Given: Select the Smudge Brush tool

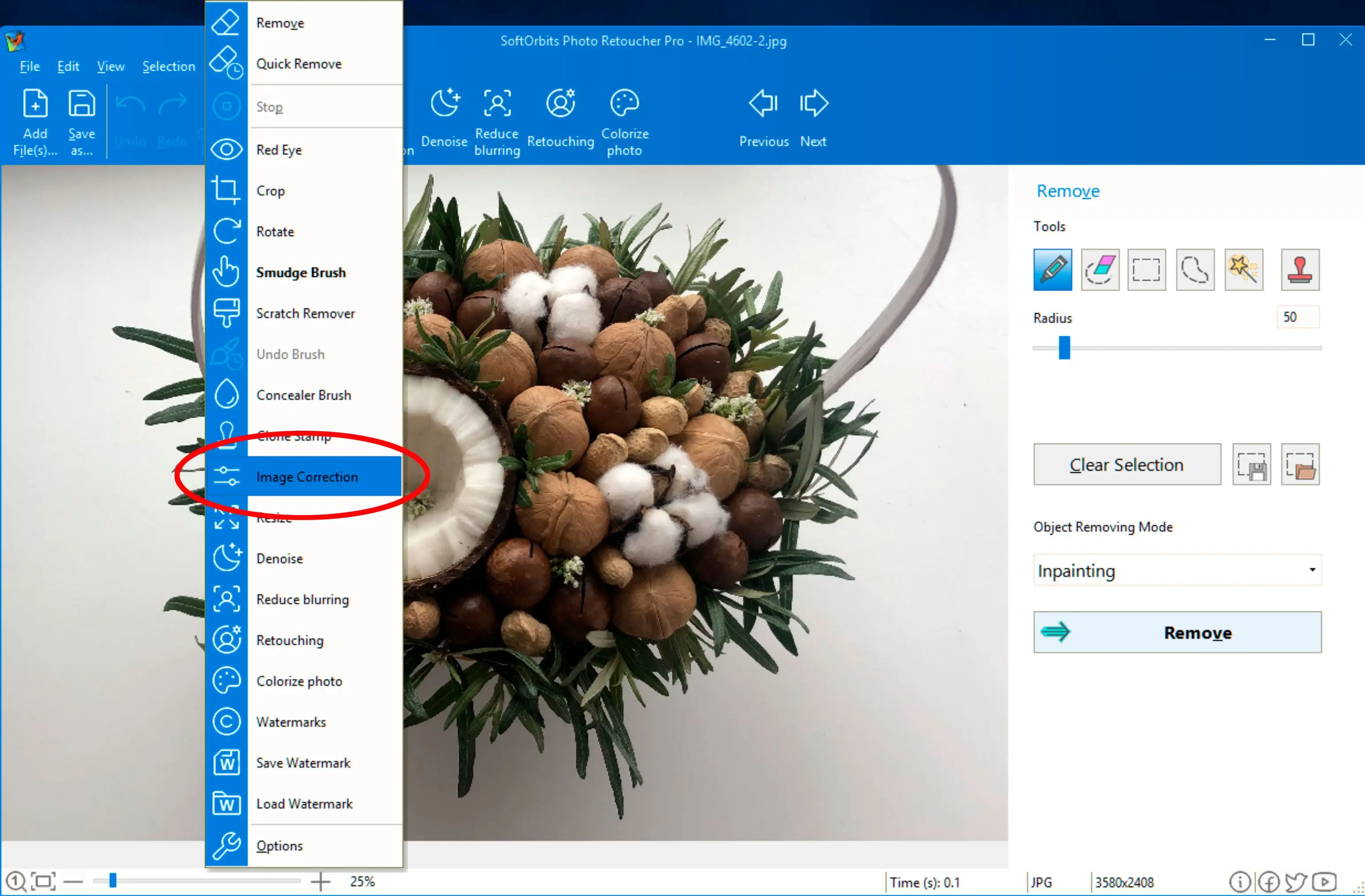Looking at the screenshot, I should point(301,272).
